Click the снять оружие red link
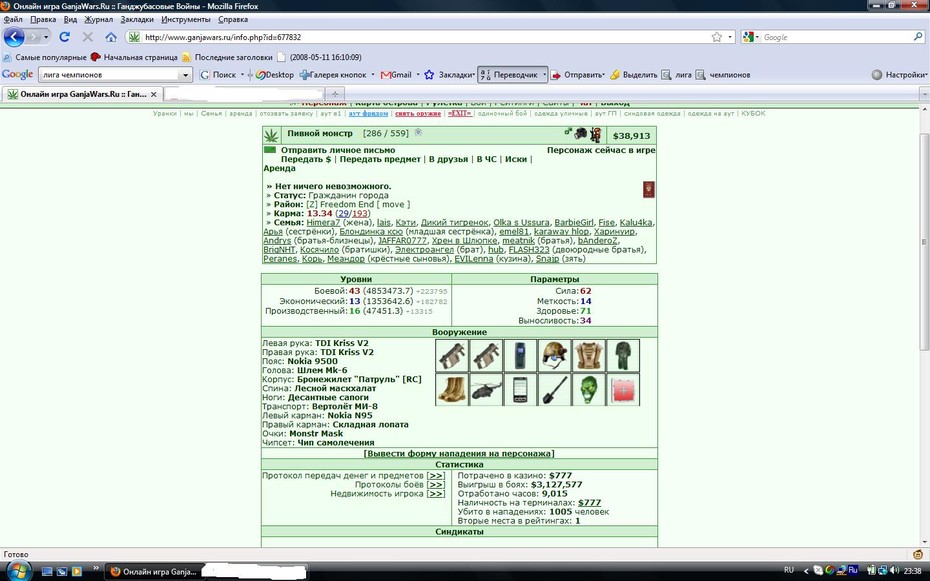The width and height of the screenshot is (930, 581). point(418,113)
